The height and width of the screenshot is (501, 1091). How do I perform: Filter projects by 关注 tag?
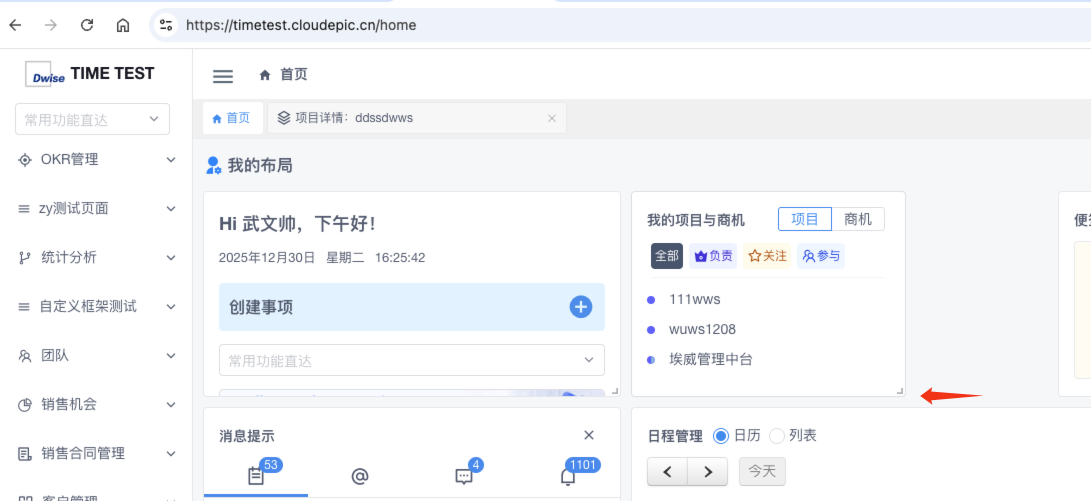pos(767,256)
